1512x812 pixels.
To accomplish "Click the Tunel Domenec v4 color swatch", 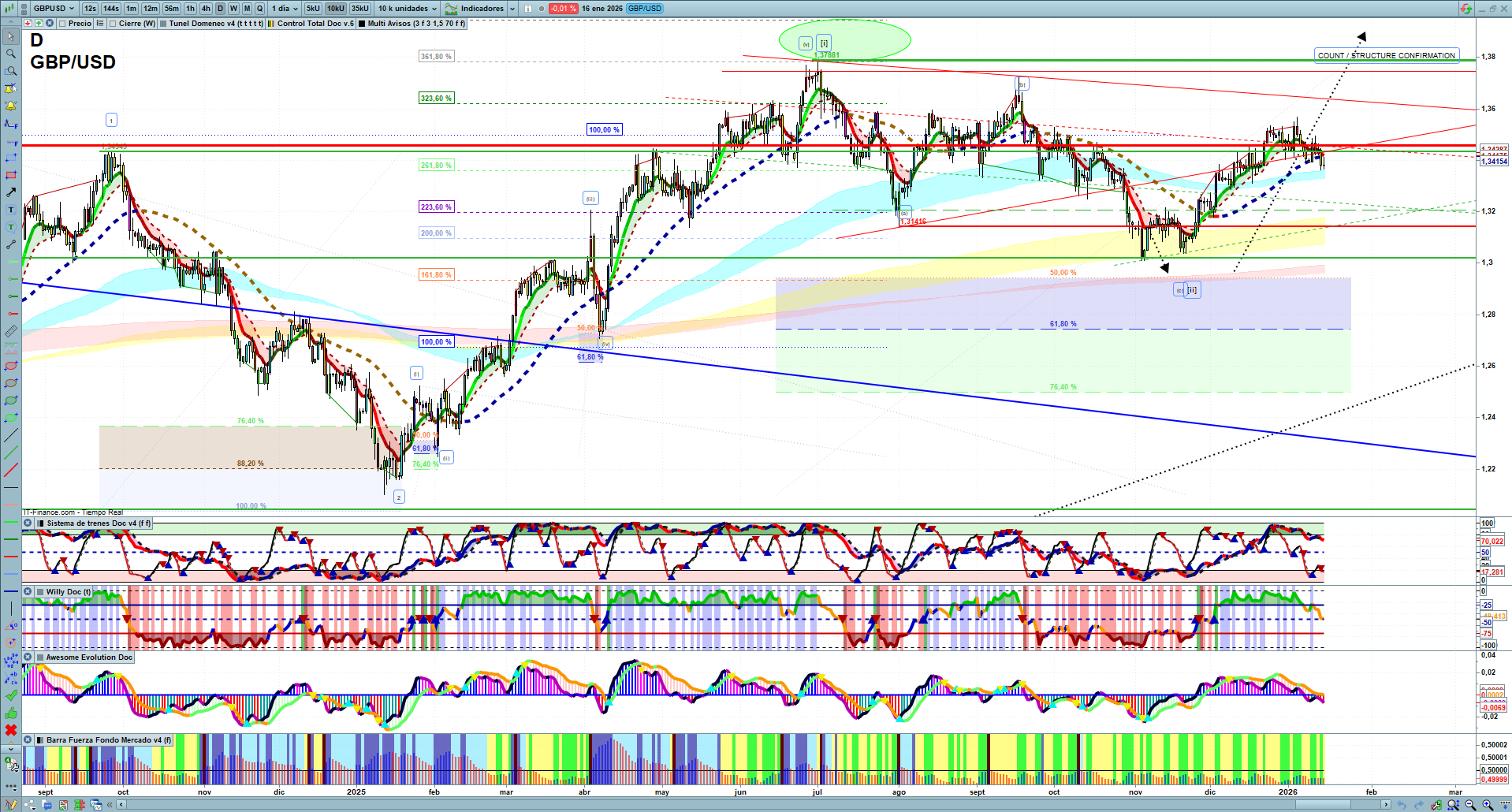I will (163, 24).
